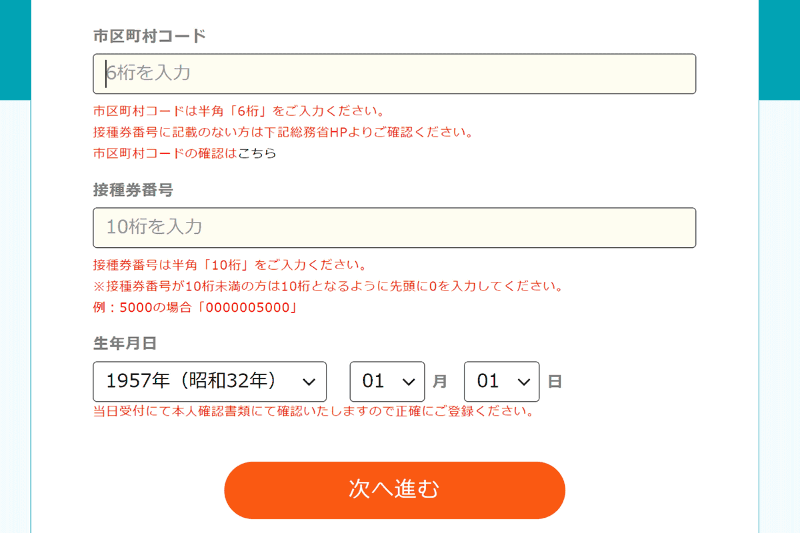This screenshot has width=800, height=533.
Task: Expand the birth day dropdown showing 01
Action: (501, 382)
